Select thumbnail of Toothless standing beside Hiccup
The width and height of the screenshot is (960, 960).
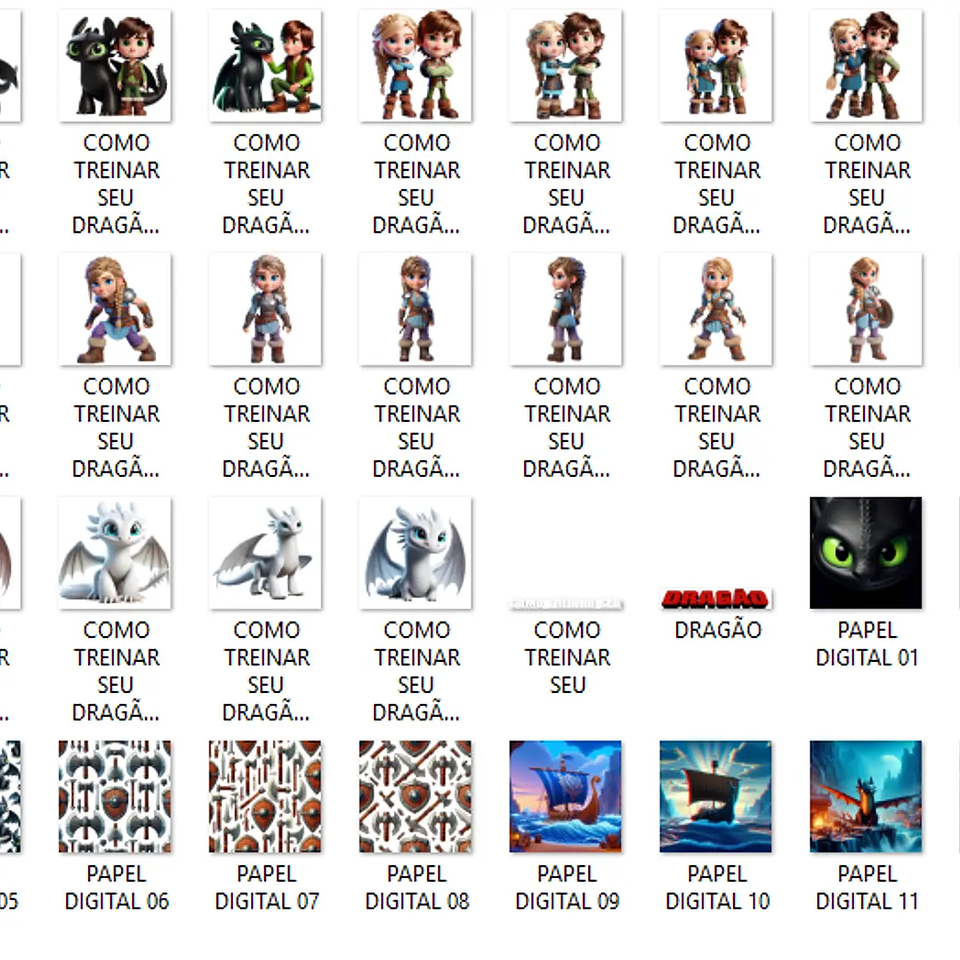pos(115,65)
